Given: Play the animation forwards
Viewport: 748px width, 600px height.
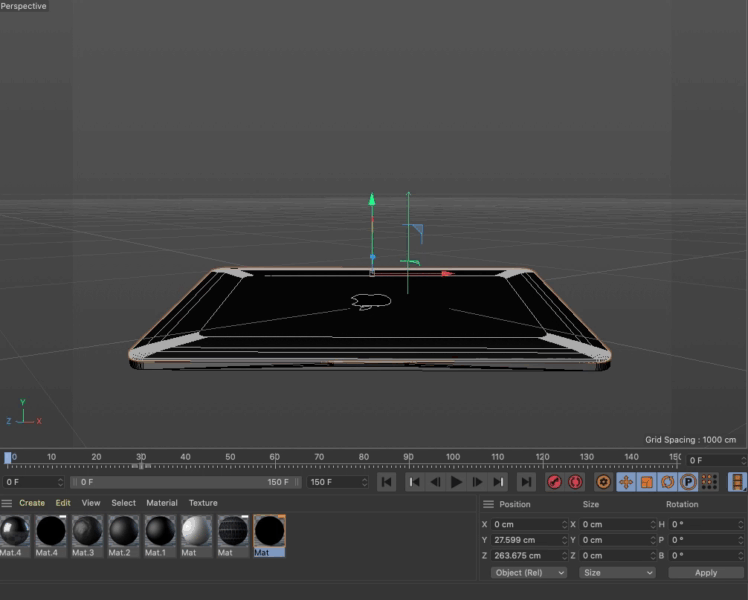Looking at the screenshot, I should click(456, 482).
